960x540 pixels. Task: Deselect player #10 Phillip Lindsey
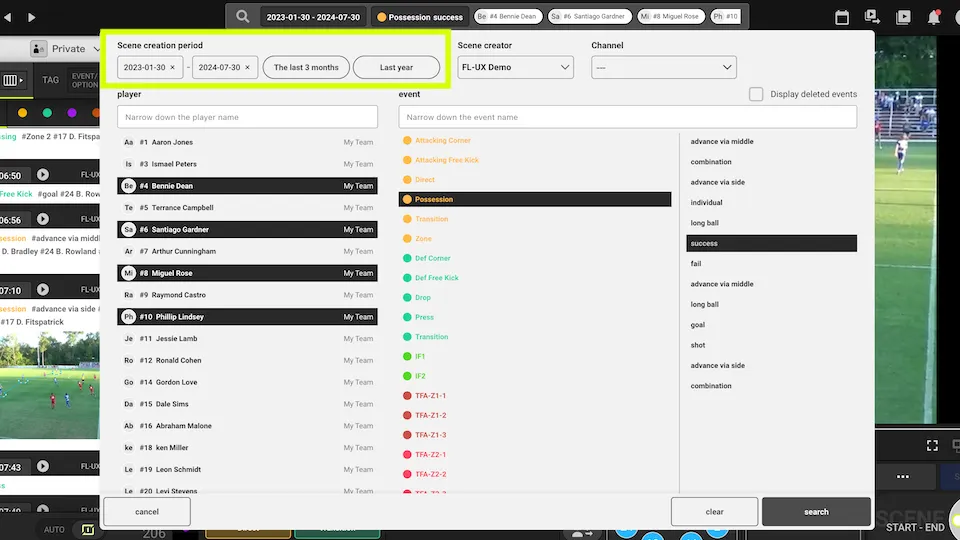click(x=247, y=317)
